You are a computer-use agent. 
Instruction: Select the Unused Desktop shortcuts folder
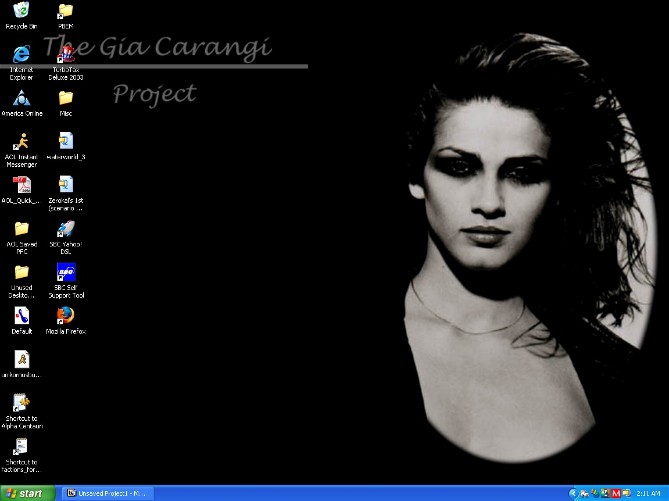coord(21,272)
